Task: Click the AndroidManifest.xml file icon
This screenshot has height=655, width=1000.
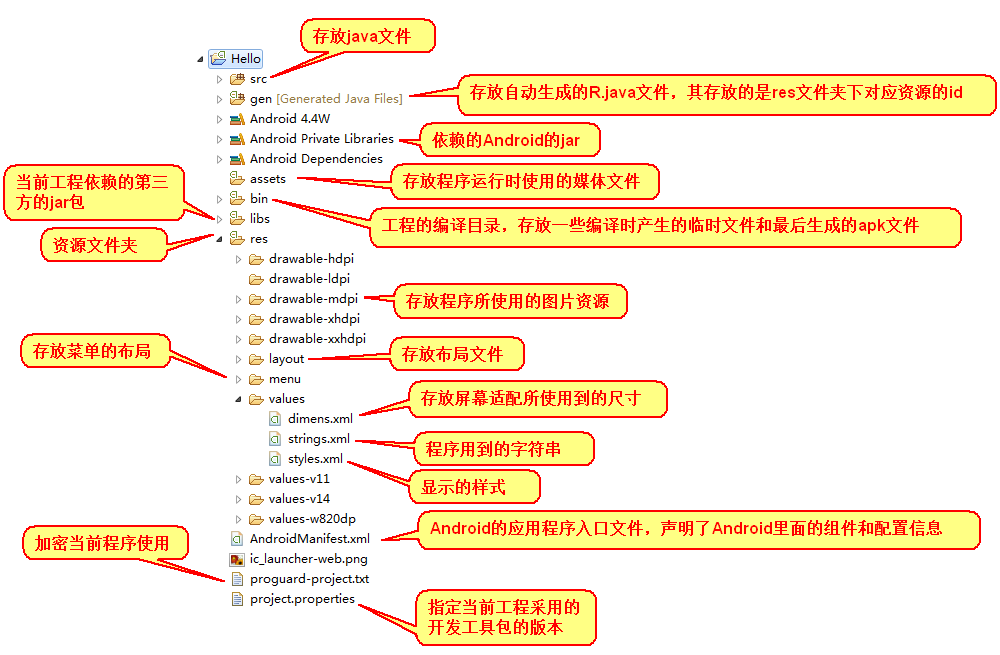Action: [237, 539]
